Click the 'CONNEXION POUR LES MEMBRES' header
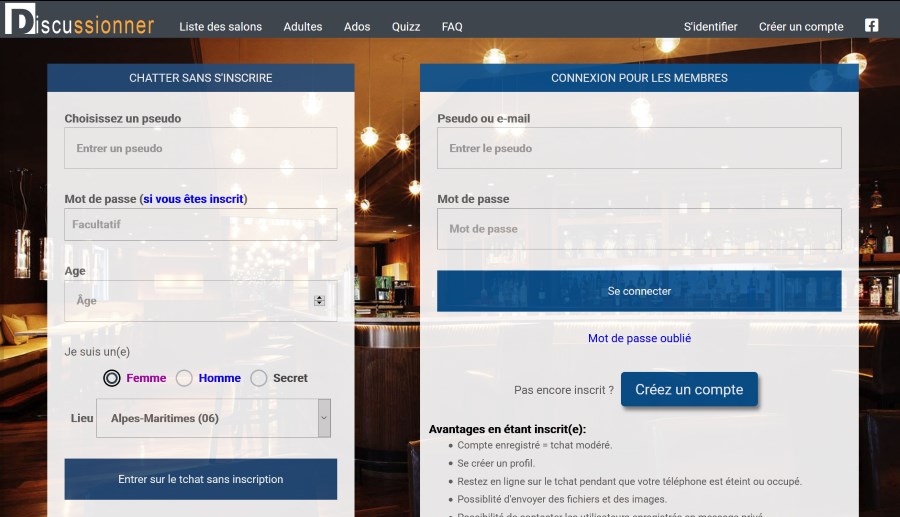 [x=639, y=78]
